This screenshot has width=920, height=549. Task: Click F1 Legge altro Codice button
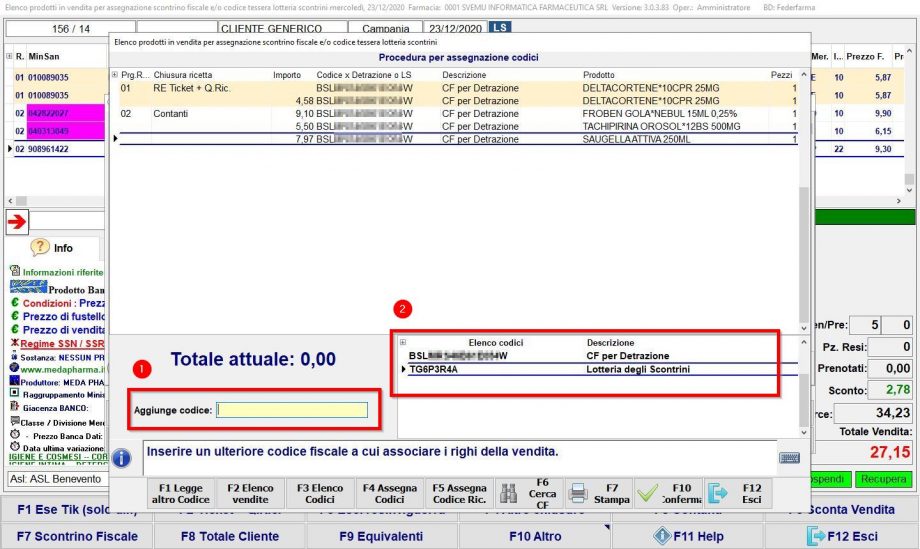click(x=180, y=493)
